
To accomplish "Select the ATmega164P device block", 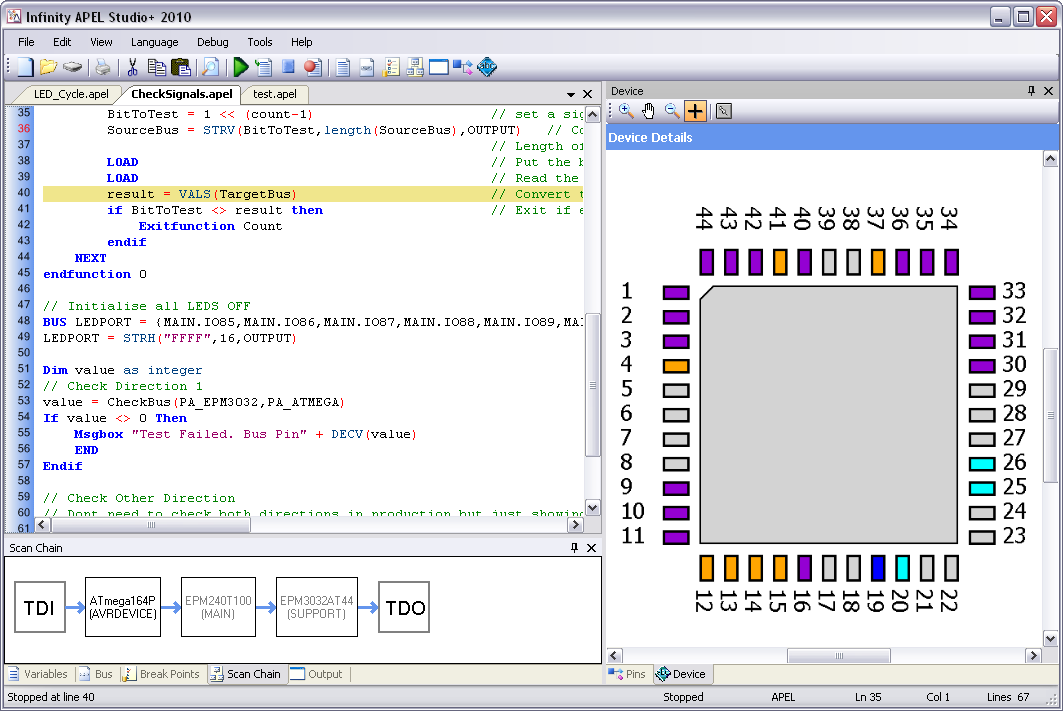I will coord(123,607).
